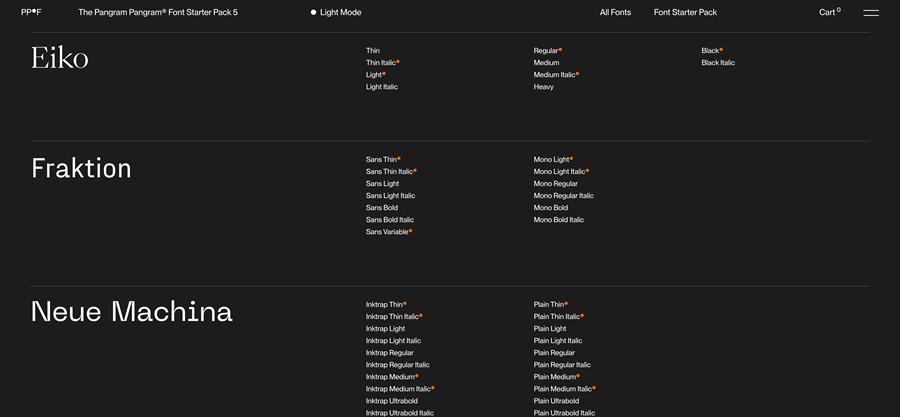Select Neue Machina Plain Light Italic
This screenshot has width=900, height=417.
tap(558, 341)
